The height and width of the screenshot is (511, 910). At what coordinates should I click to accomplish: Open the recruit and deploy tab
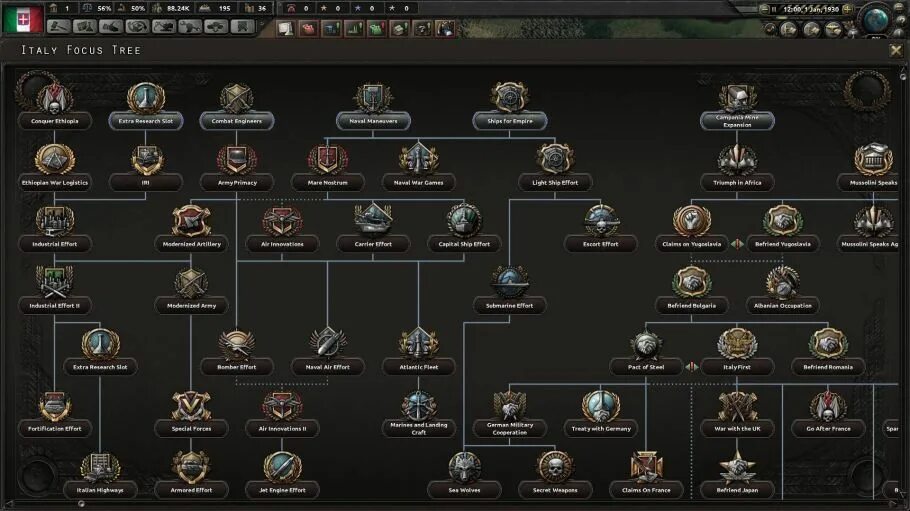coord(216,27)
